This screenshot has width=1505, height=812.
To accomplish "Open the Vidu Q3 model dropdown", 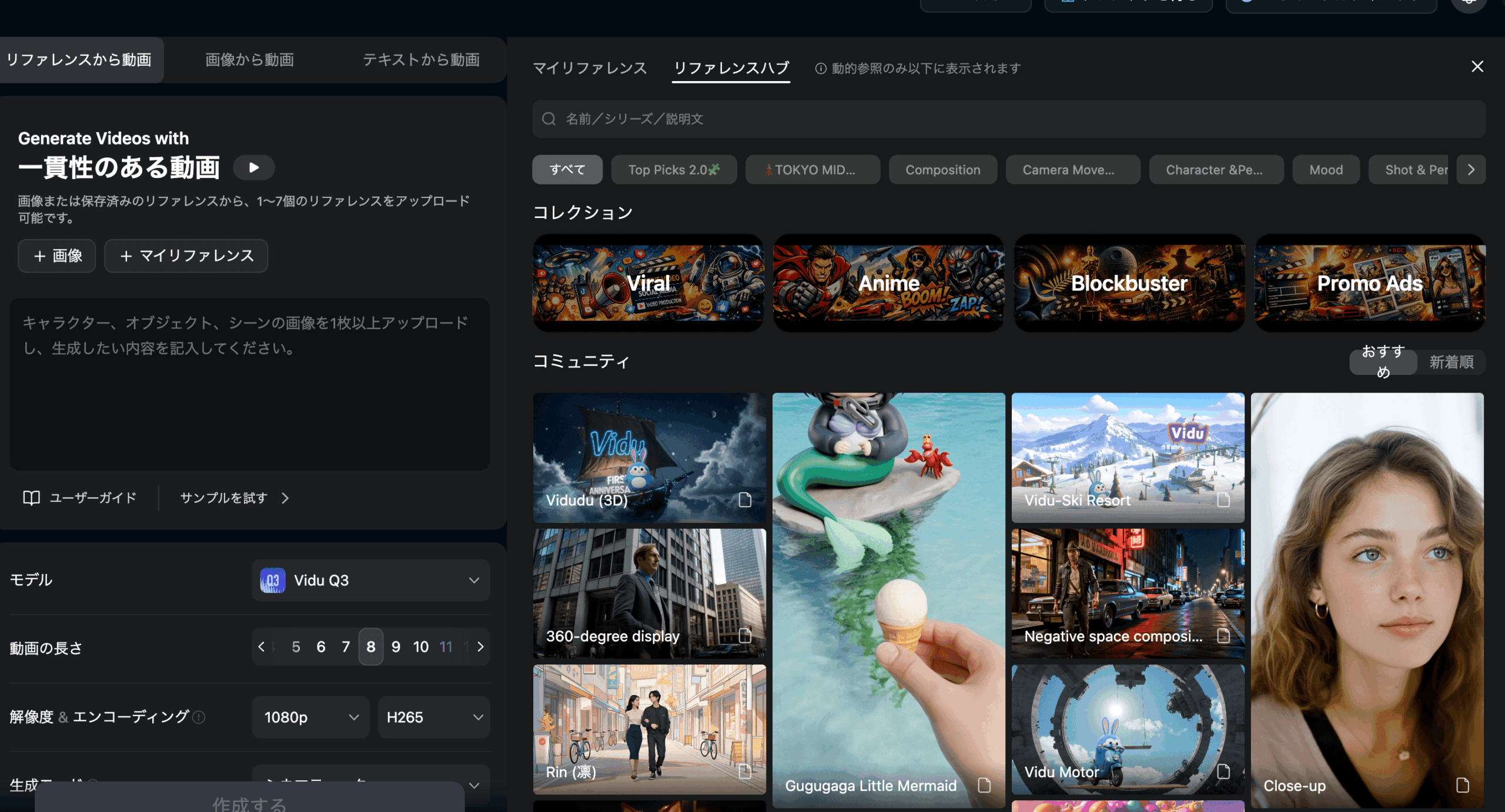I will 370,581.
